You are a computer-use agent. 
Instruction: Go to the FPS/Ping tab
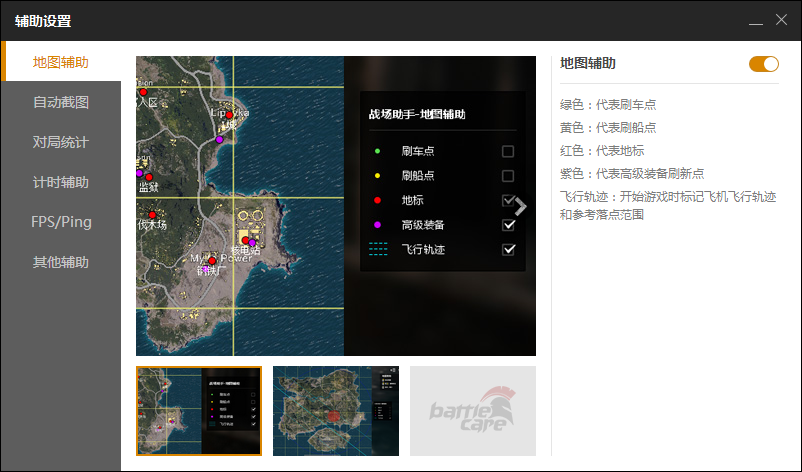click(61, 222)
